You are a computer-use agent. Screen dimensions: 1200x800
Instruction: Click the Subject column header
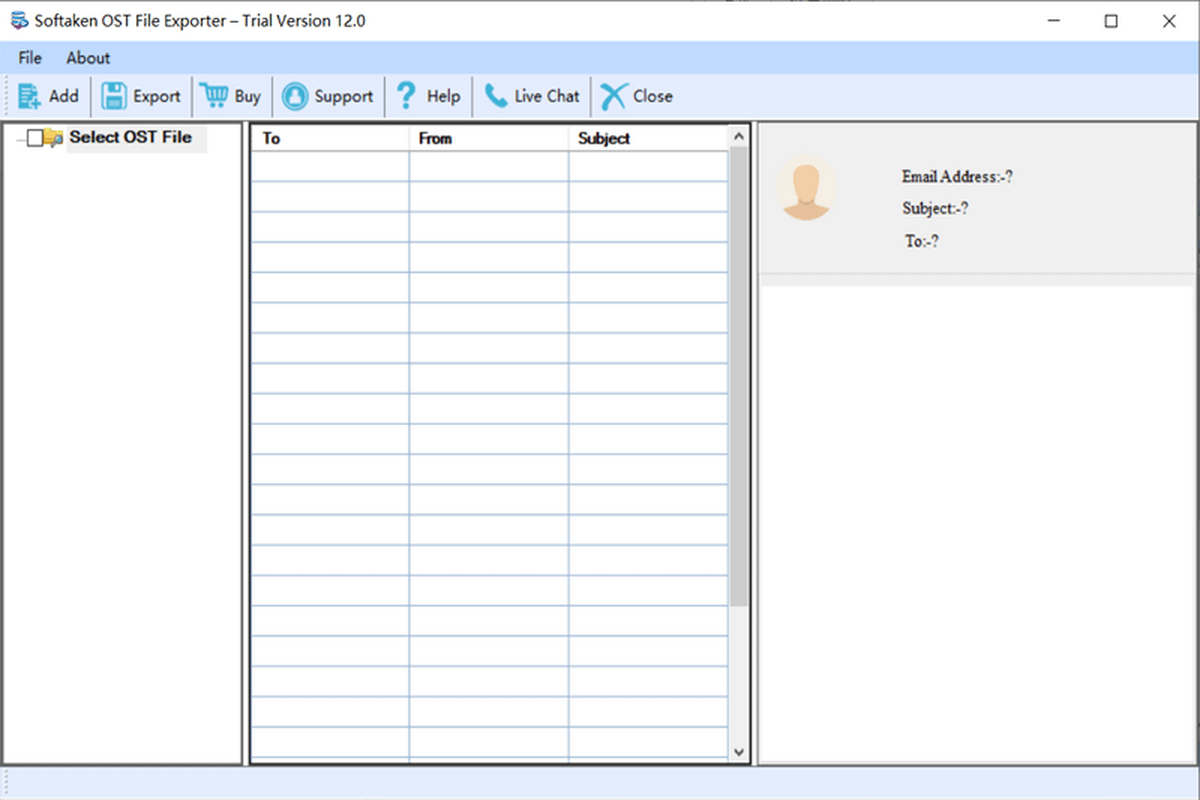649,138
